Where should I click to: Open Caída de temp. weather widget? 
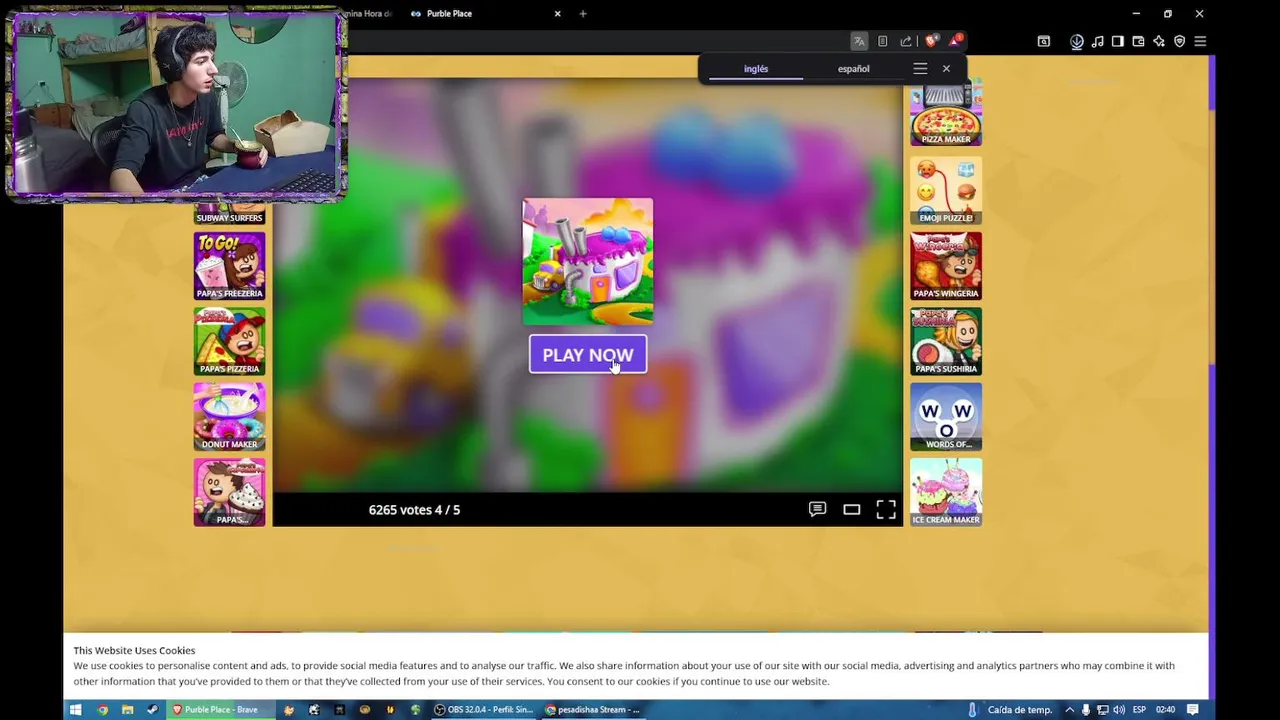pyautogui.click(x=1010, y=710)
